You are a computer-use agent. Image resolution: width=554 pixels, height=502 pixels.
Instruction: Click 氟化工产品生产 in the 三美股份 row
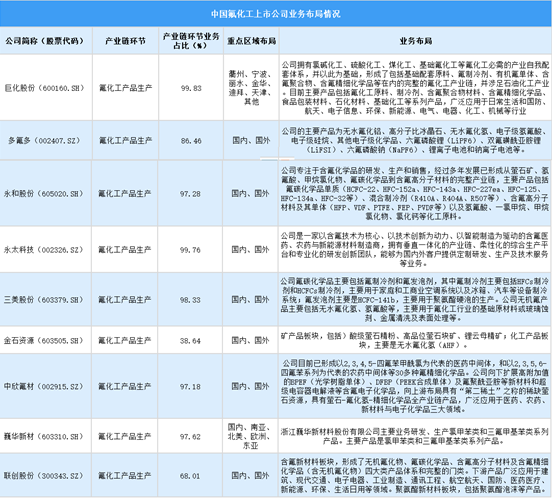pyautogui.click(x=125, y=300)
